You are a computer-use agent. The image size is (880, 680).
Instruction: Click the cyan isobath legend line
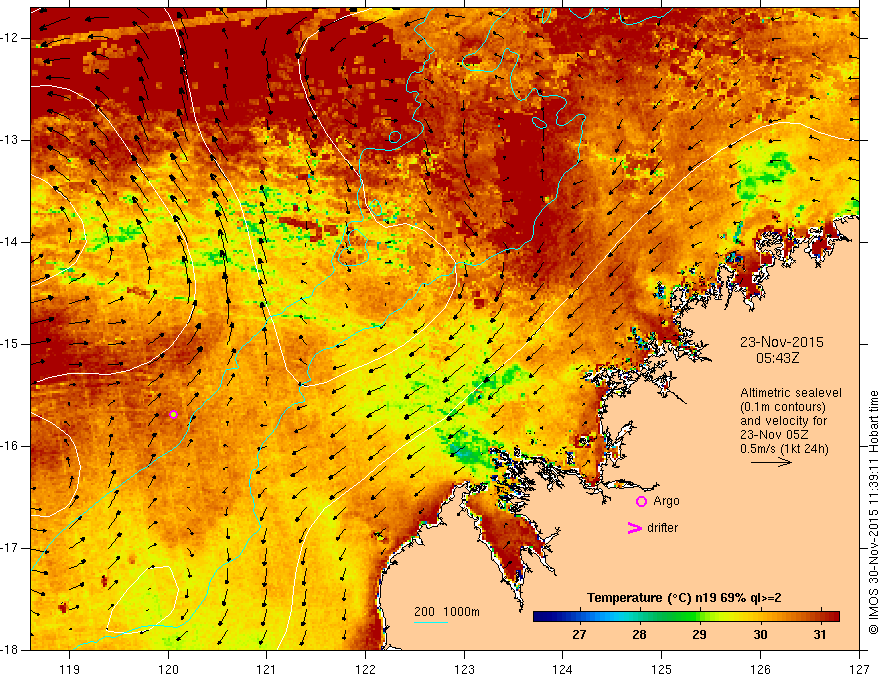pos(430,622)
